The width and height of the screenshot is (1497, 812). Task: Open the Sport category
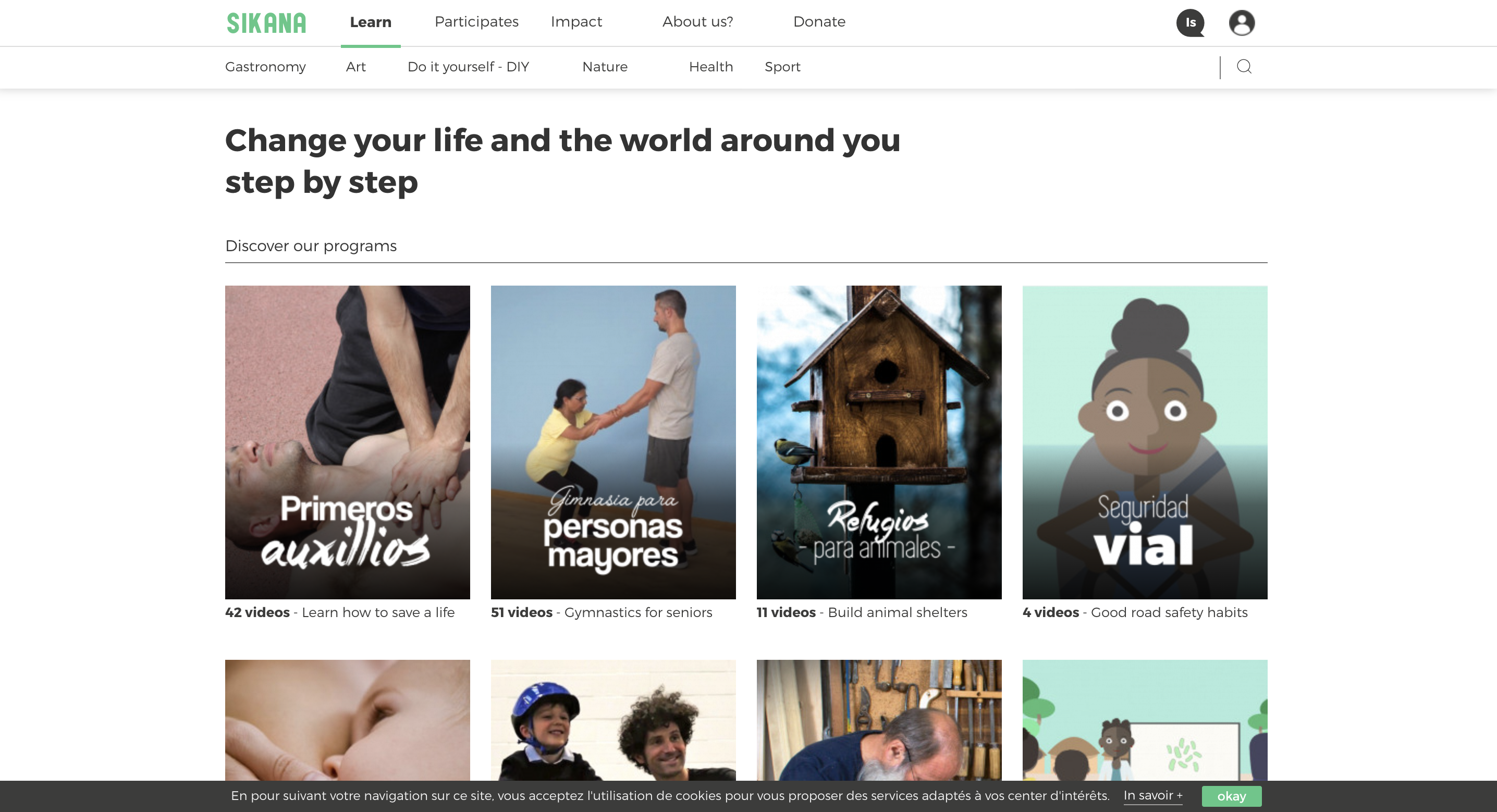(x=782, y=67)
